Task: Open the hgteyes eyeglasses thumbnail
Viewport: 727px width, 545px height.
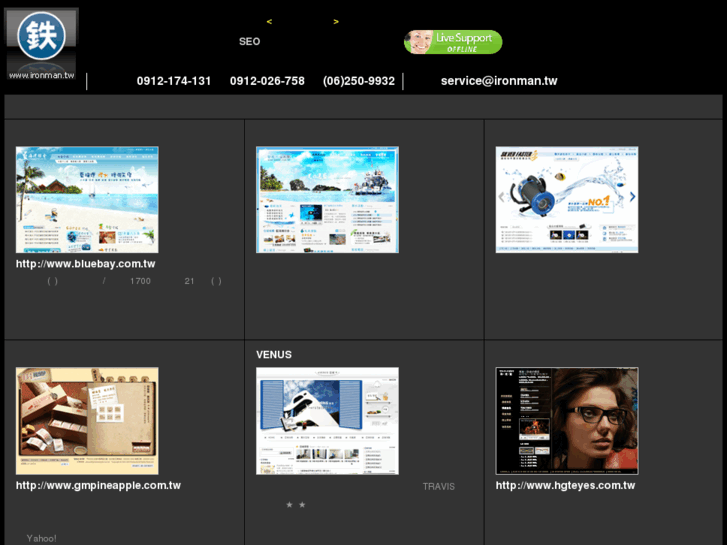Action: [567, 421]
